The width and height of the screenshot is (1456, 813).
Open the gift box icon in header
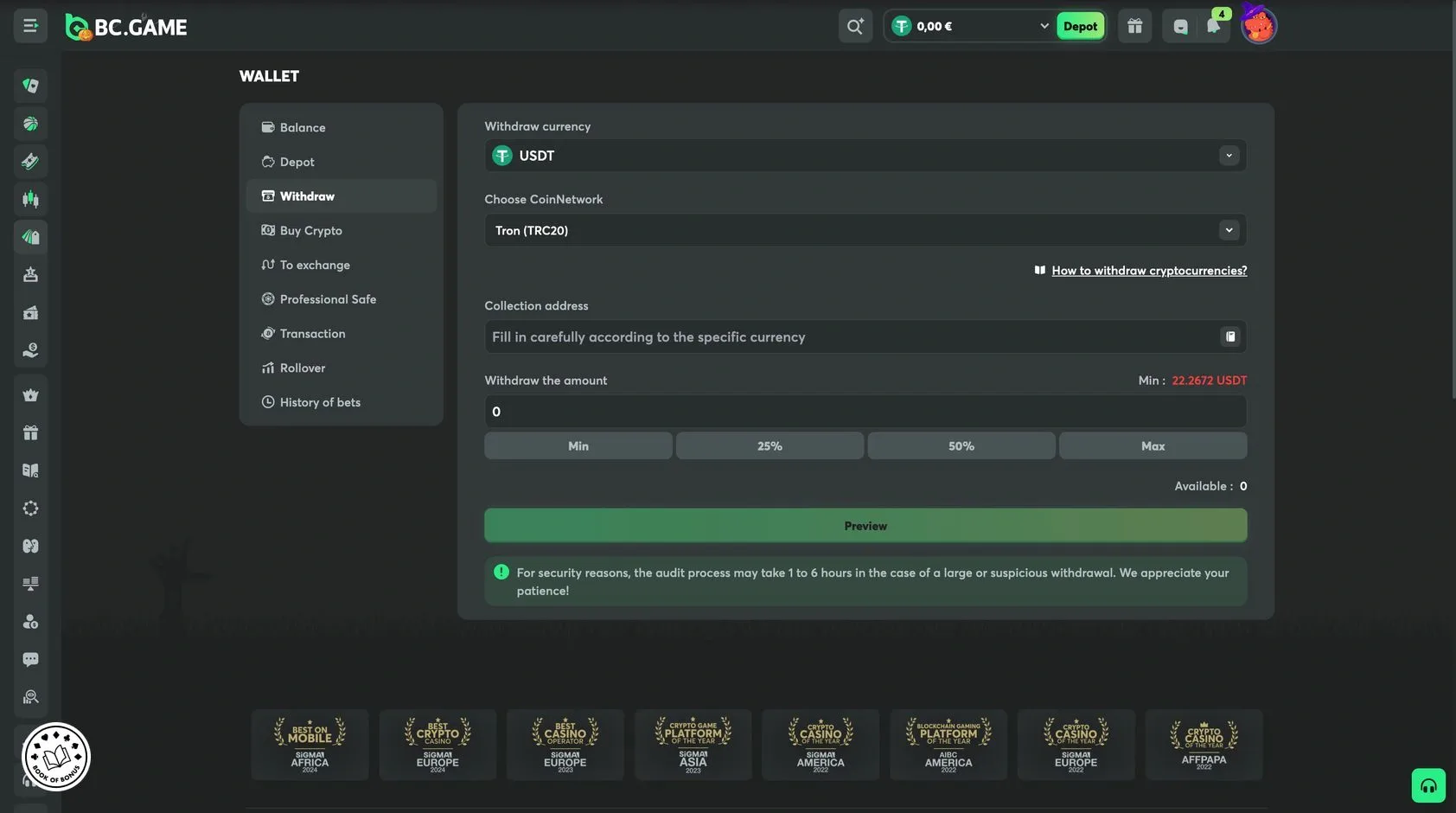click(1134, 26)
